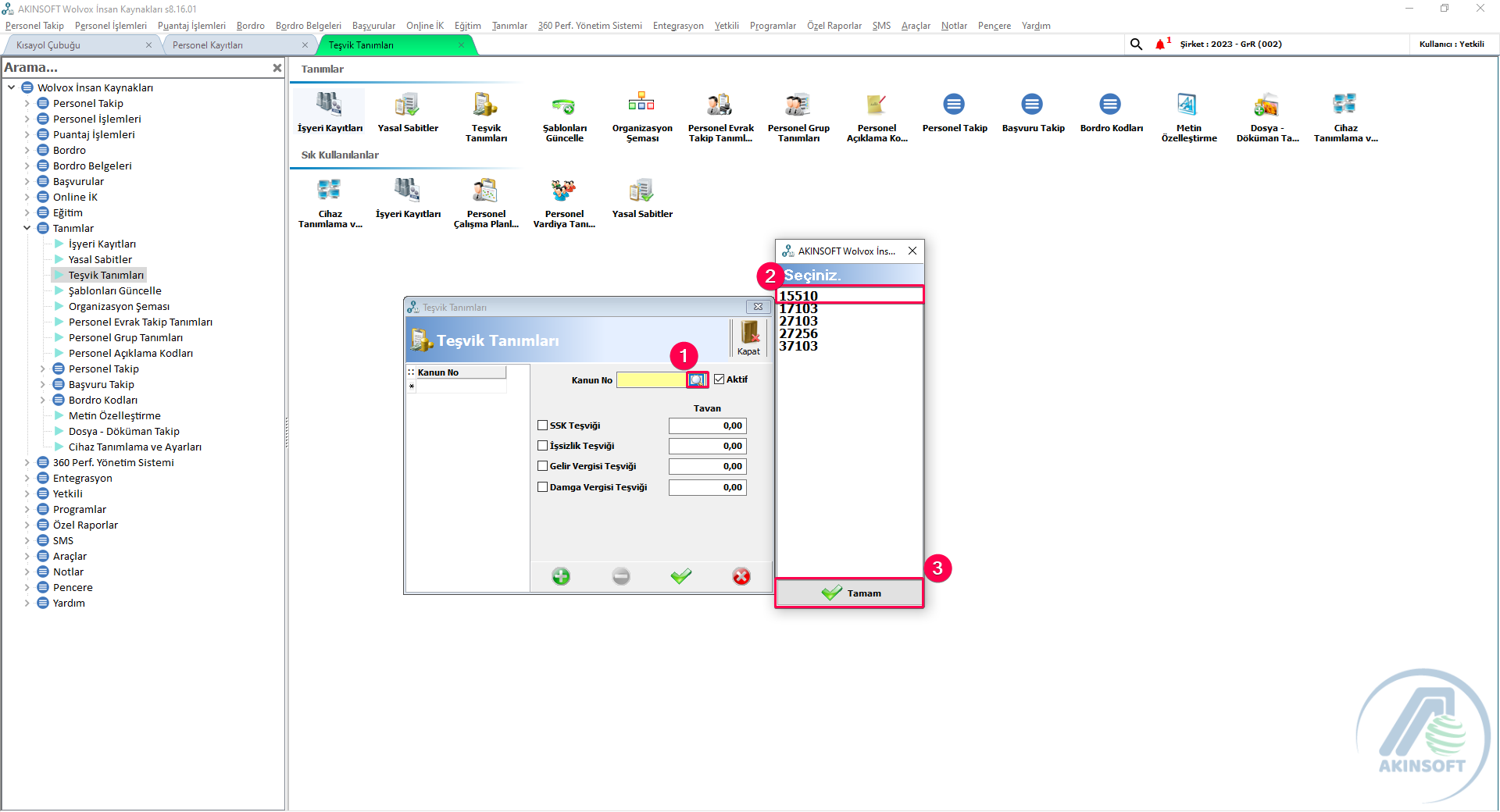This screenshot has width=1500, height=812.
Task: Open the Özel Raporlar menu
Action: click(x=834, y=26)
